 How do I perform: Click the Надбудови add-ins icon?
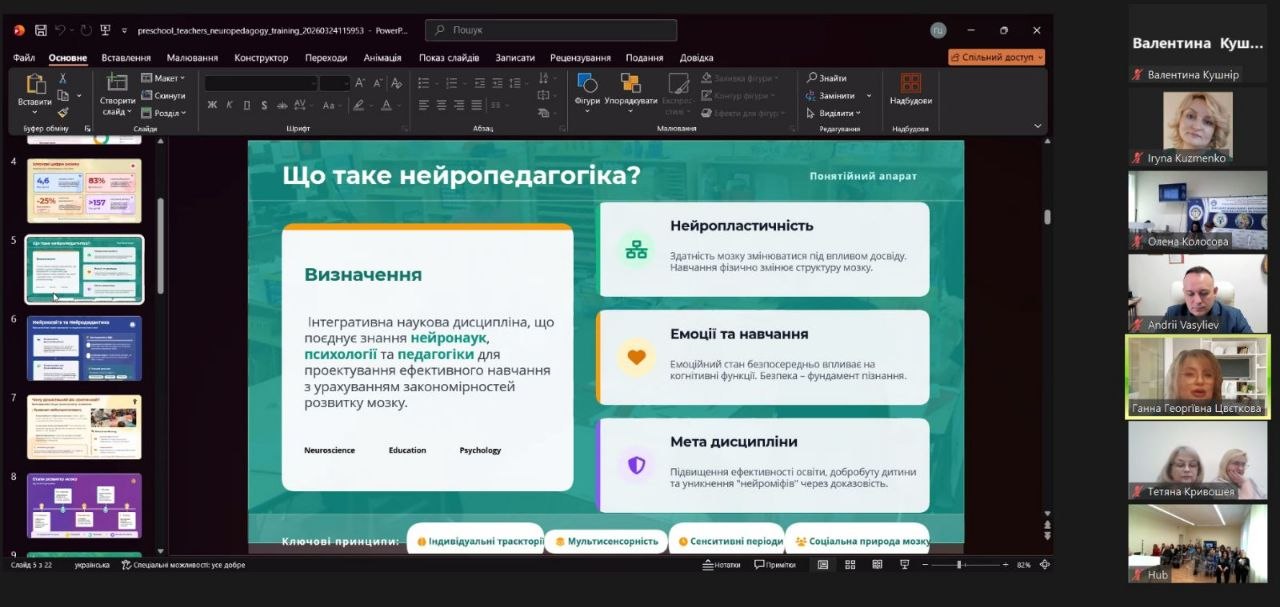[x=910, y=88]
